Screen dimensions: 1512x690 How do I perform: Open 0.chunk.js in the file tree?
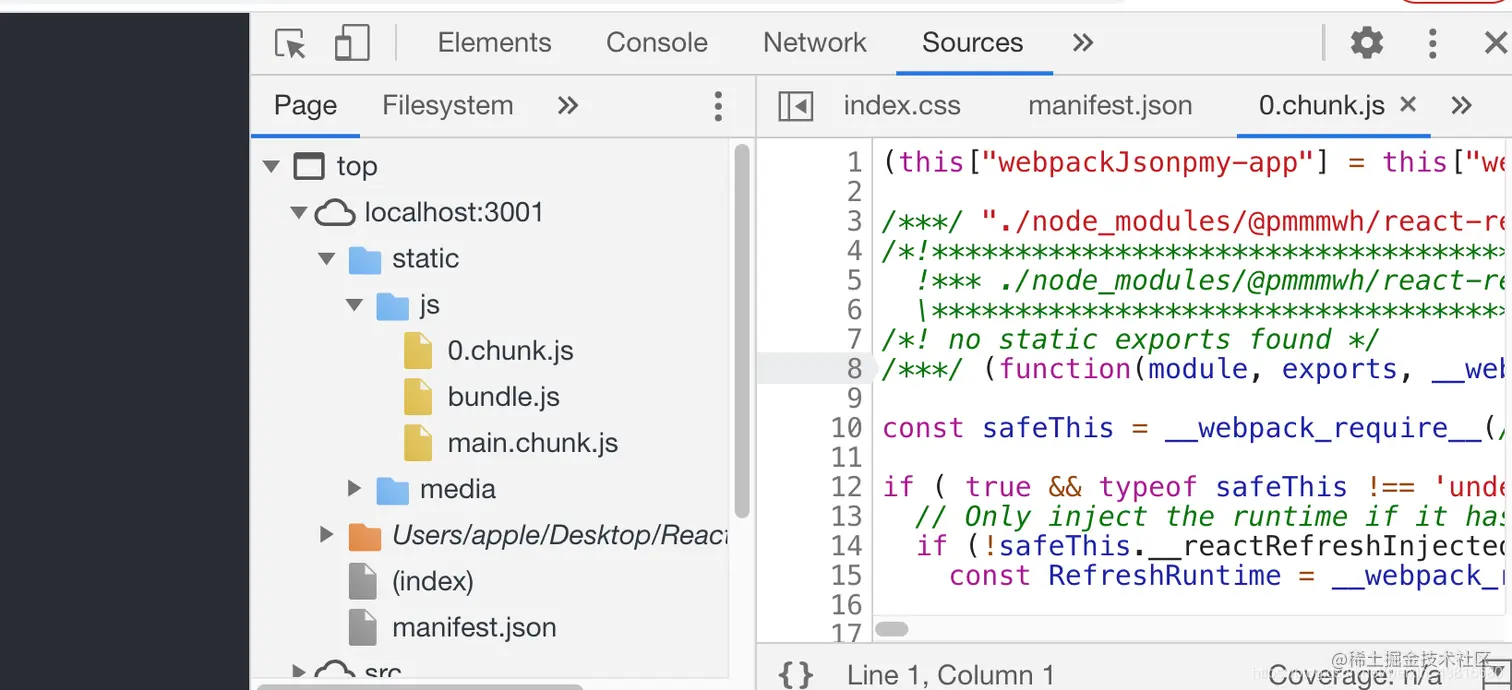pyautogui.click(x=510, y=351)
